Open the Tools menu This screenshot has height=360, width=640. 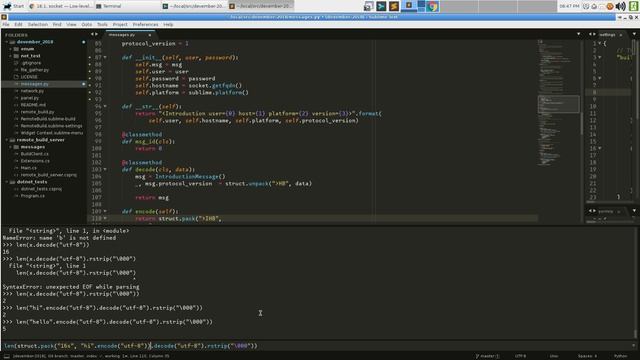102,24
